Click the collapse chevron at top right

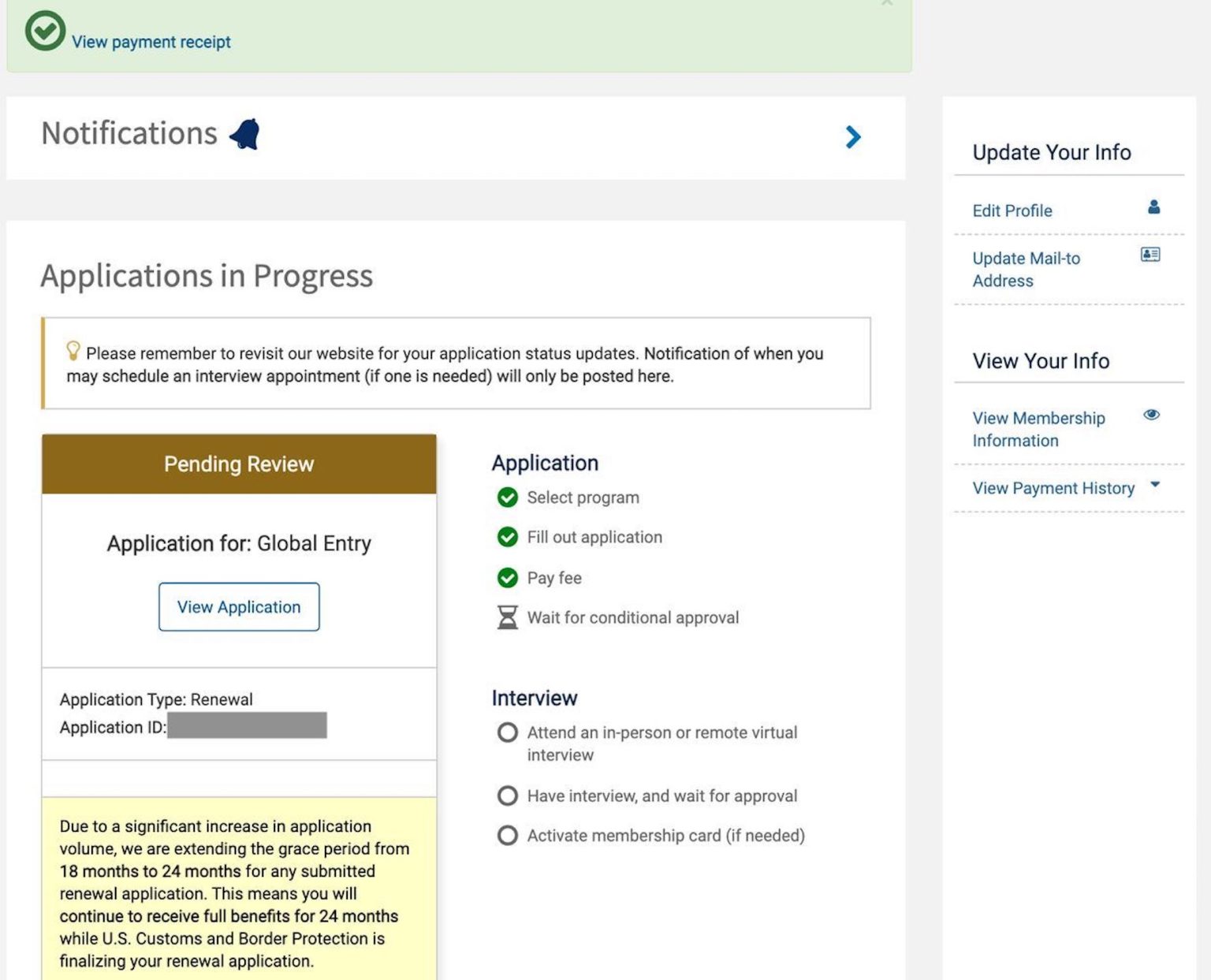coord(886,4)
